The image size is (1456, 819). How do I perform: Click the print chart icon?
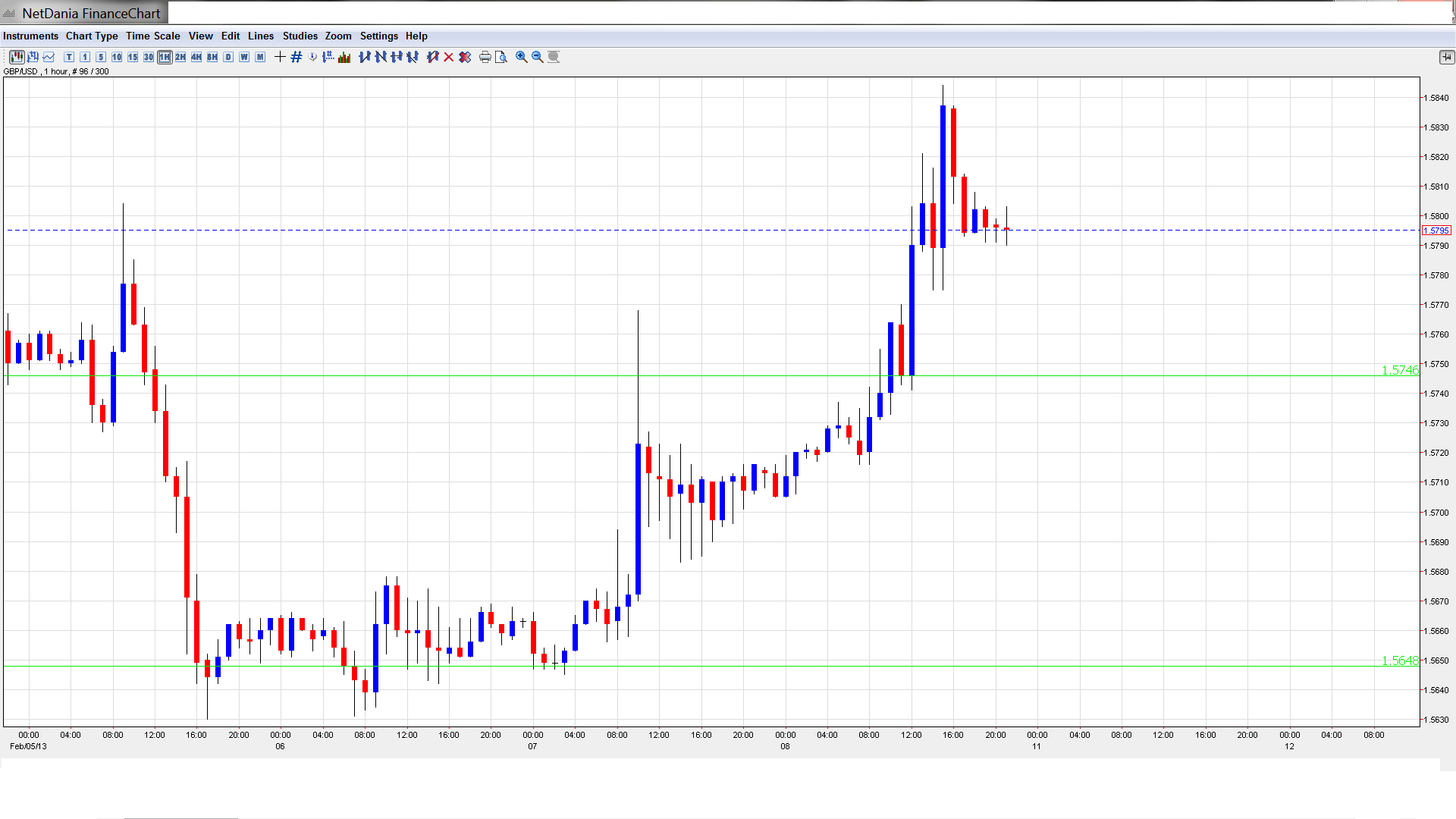(485, 57)
